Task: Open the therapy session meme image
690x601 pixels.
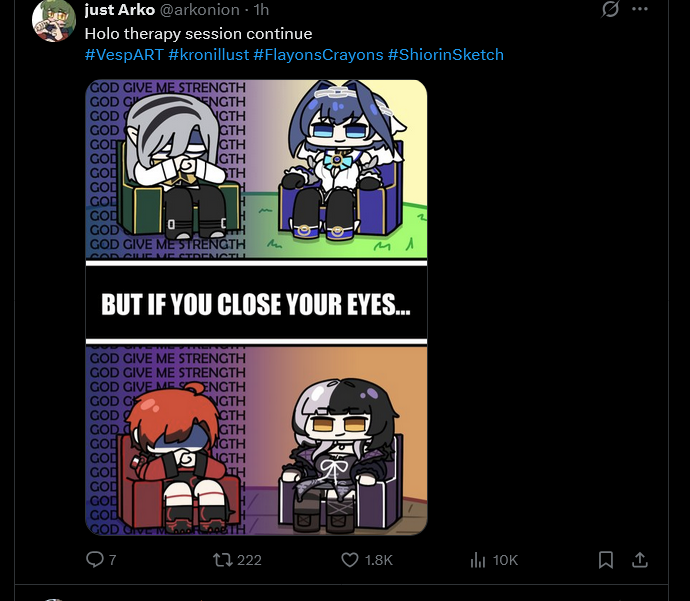Action: [x=256, y=307]
